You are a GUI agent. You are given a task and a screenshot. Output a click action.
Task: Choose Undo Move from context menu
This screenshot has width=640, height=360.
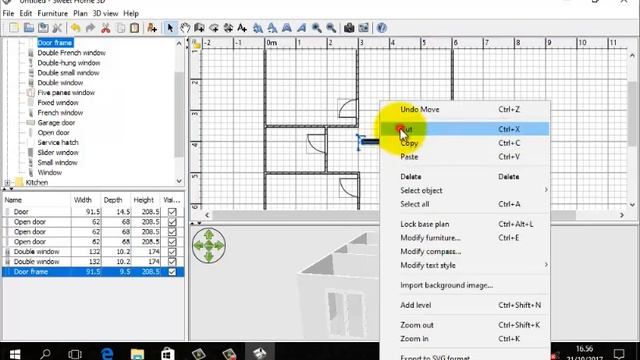(465, 109)
